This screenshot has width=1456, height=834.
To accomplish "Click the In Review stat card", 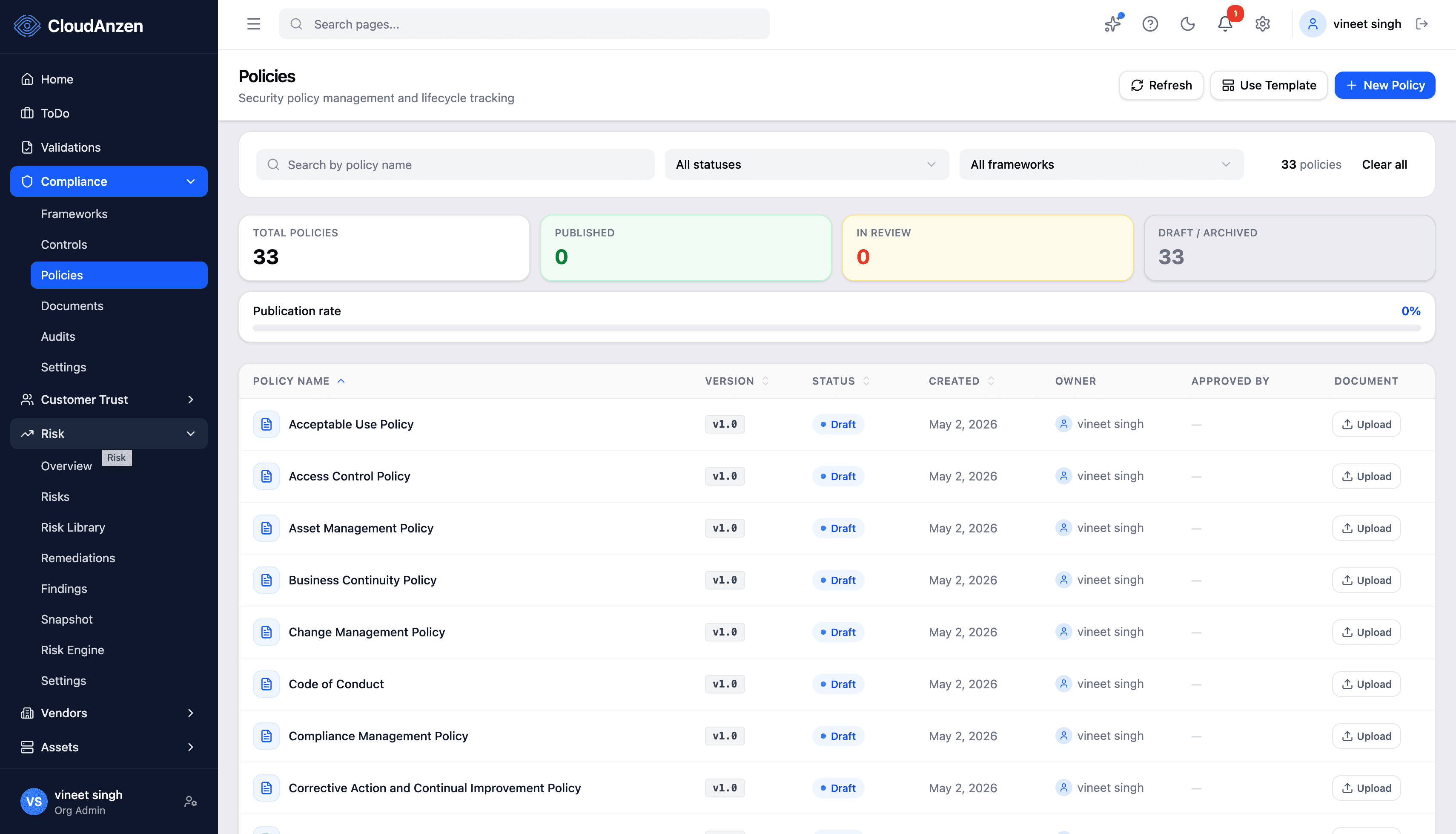I will (987, 248).
